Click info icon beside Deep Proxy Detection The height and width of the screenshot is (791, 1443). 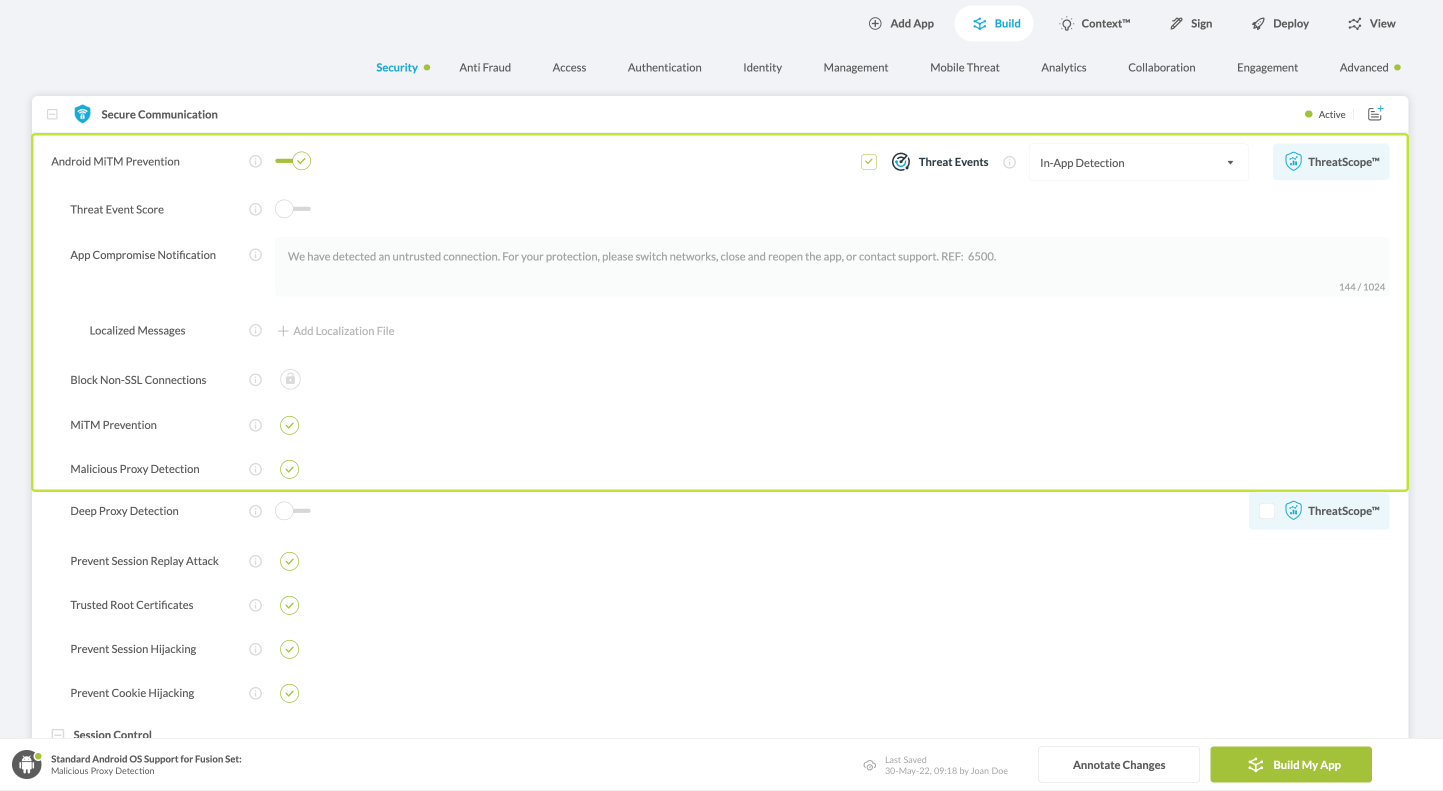tap(255, 511)
